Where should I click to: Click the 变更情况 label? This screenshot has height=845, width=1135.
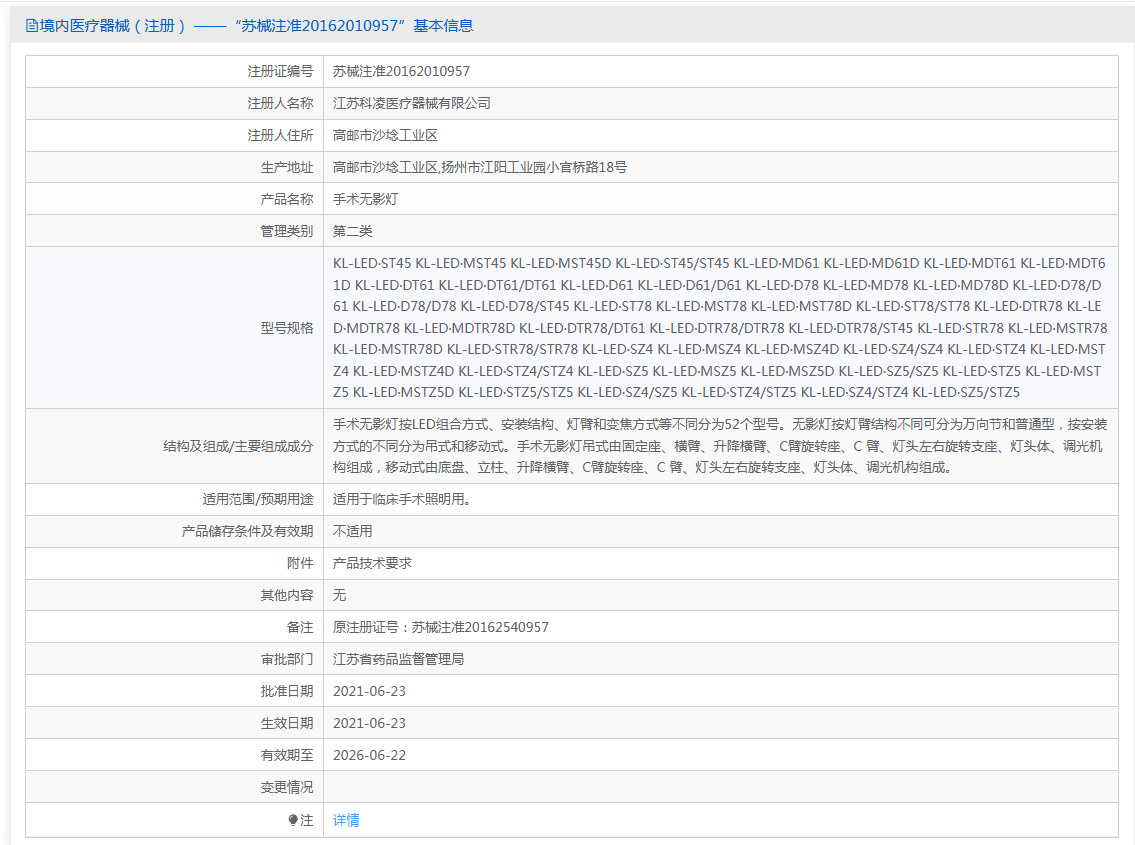click(x=287, y=787)
